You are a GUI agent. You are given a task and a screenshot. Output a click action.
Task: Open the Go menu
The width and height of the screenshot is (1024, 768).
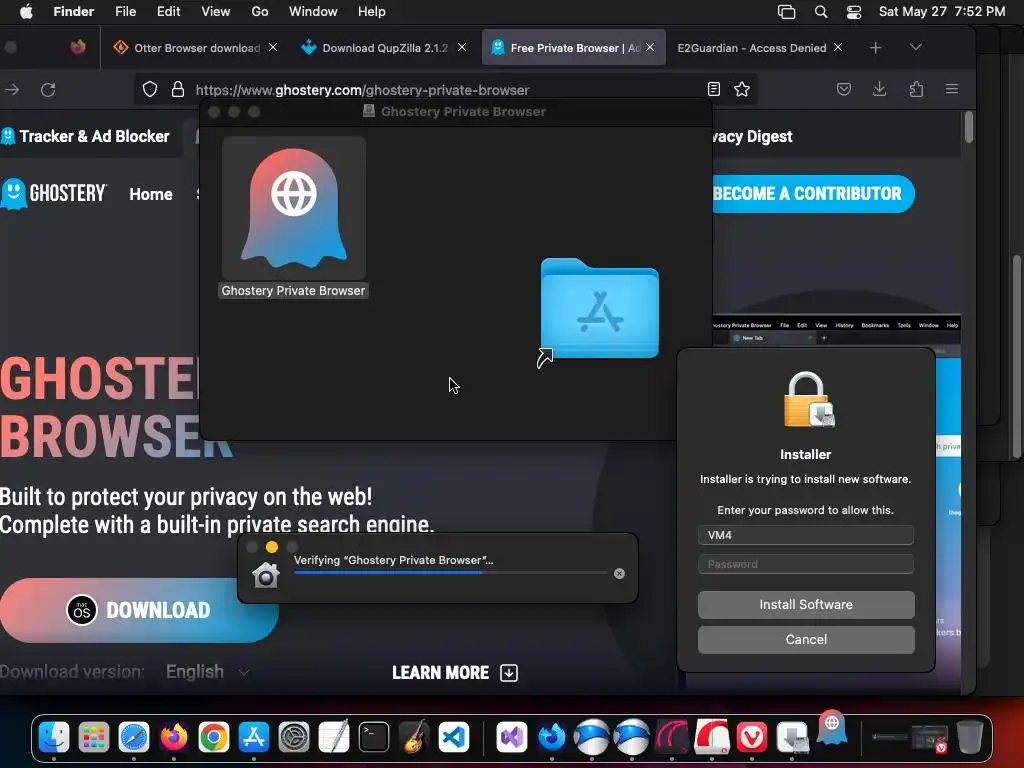click(260, 12)
